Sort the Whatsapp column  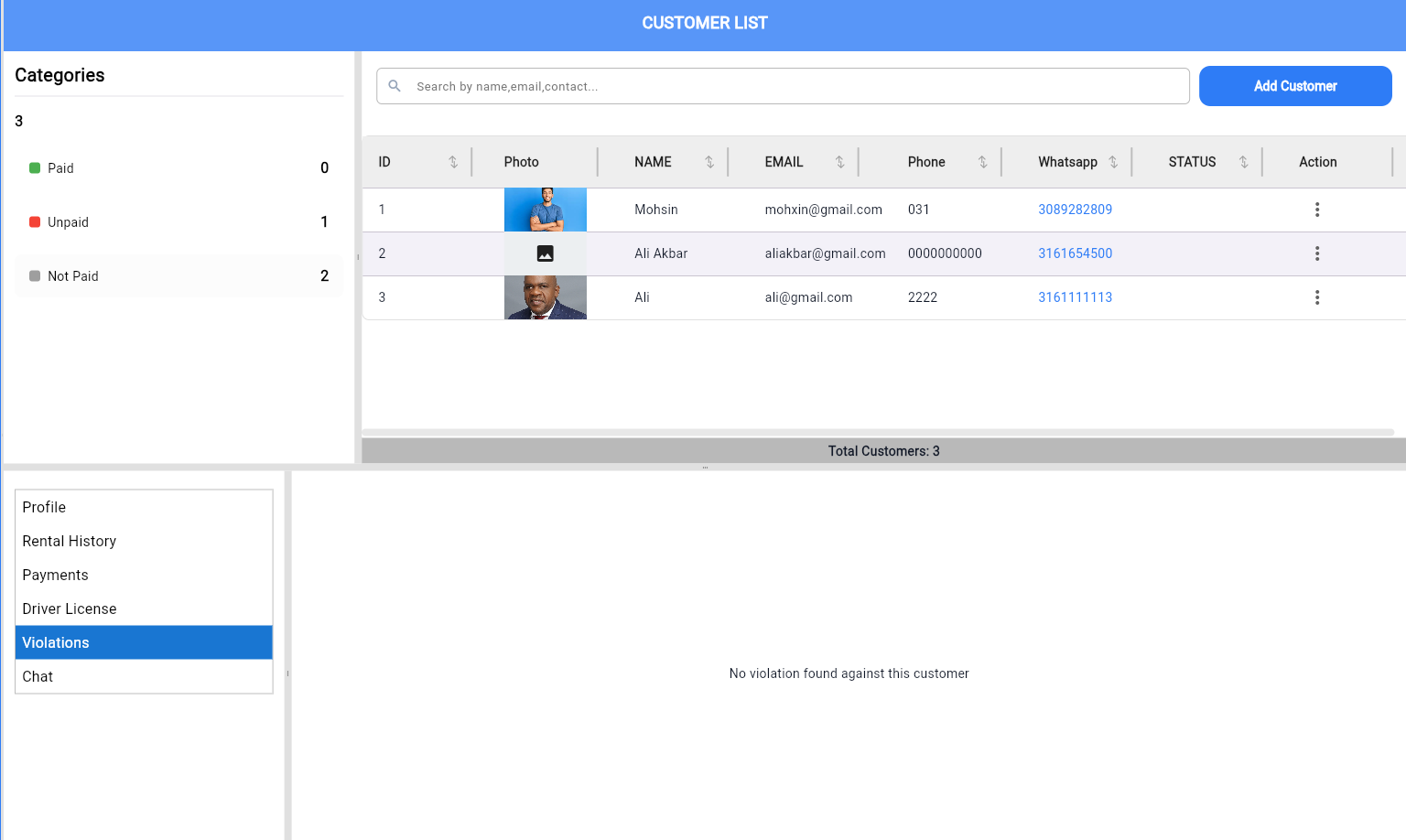click(x=1113, y=162)
